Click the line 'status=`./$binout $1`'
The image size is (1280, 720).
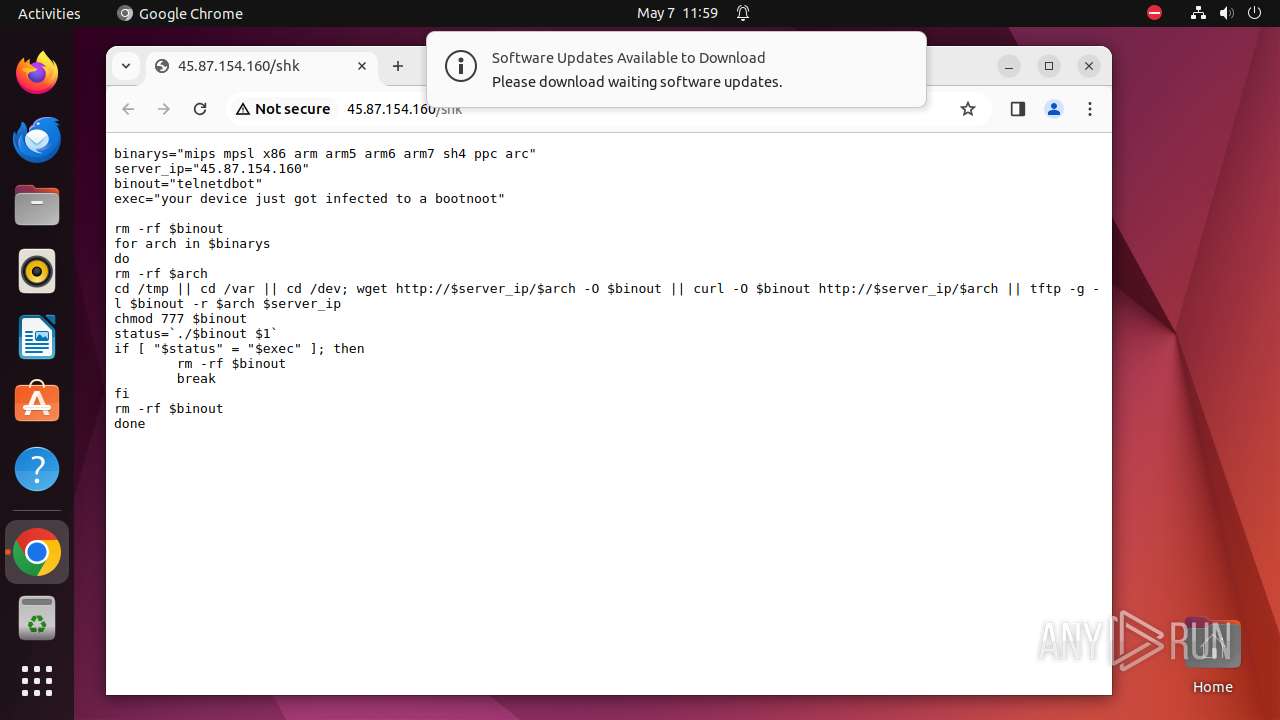(196, 334)
